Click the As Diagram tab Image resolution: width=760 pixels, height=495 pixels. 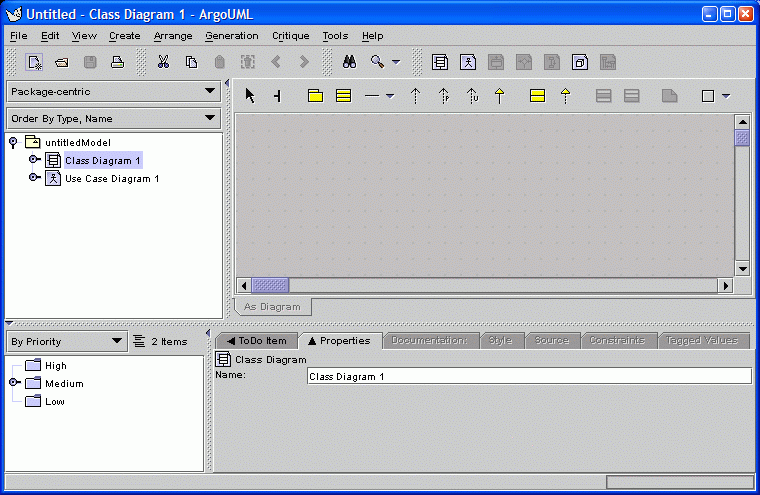[272, 307]
